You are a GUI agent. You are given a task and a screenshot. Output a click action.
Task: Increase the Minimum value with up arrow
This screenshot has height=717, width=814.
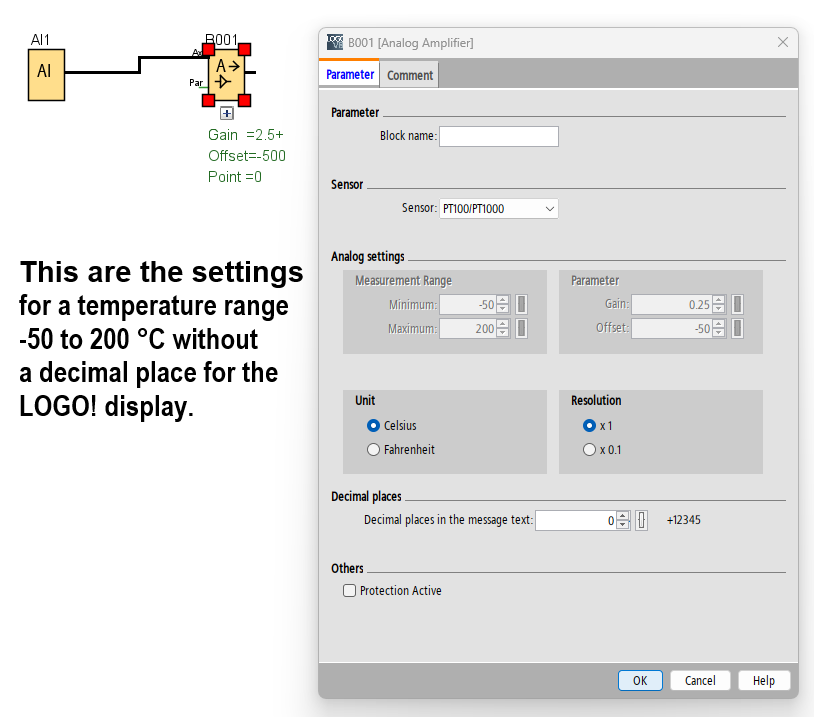pos(503,300)
